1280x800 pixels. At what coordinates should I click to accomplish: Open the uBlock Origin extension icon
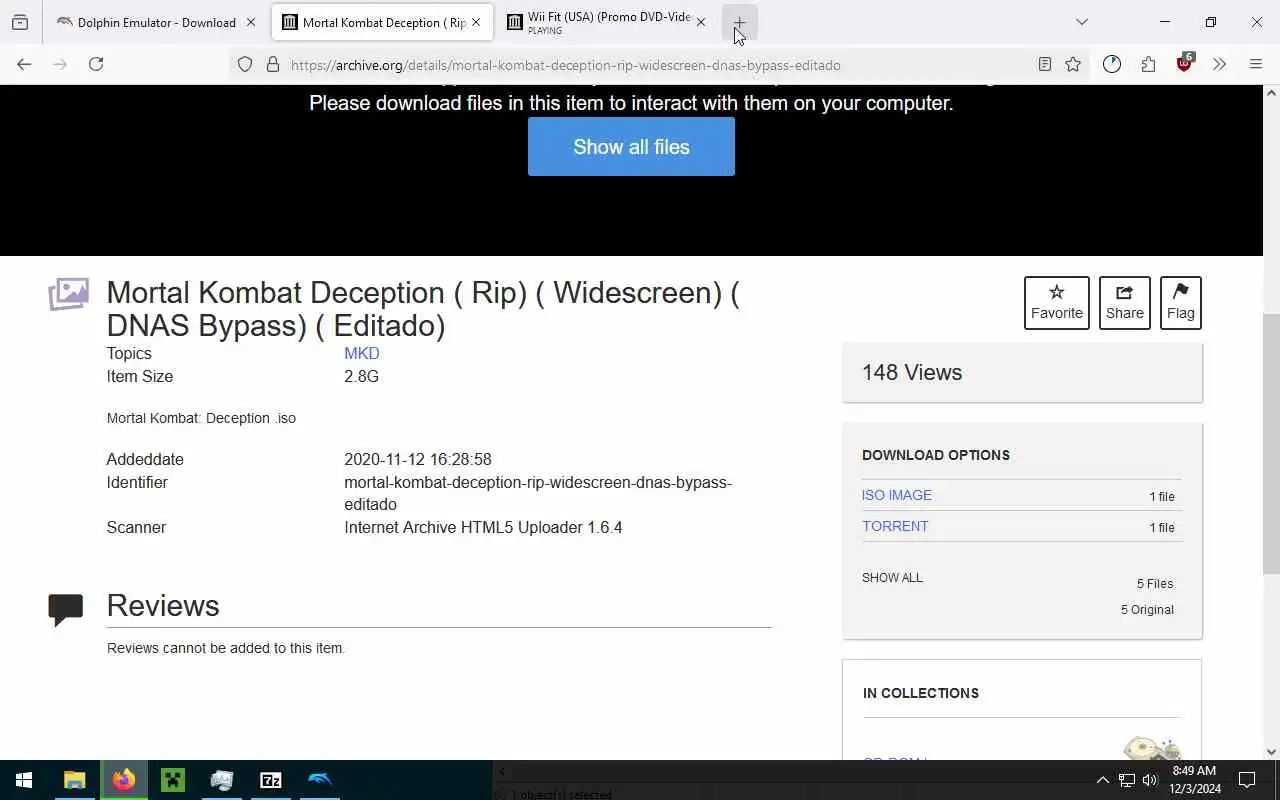coord(1185,63)
